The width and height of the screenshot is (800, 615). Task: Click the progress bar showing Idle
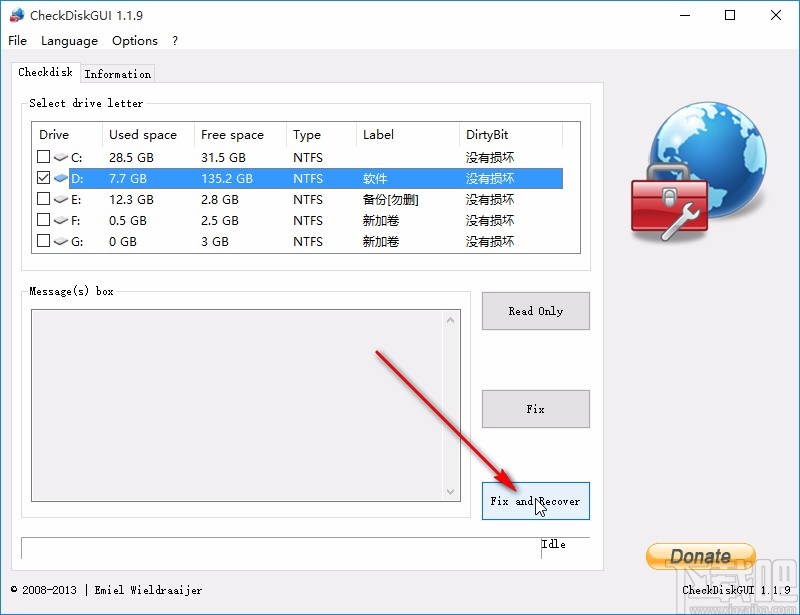305,548
